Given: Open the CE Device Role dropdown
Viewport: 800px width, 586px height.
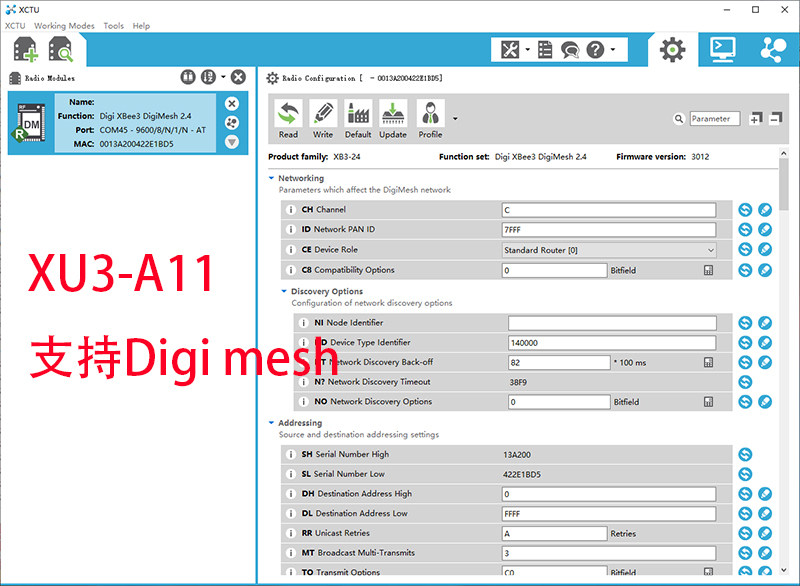Looking at the screenshot, I should click(609, 250).
